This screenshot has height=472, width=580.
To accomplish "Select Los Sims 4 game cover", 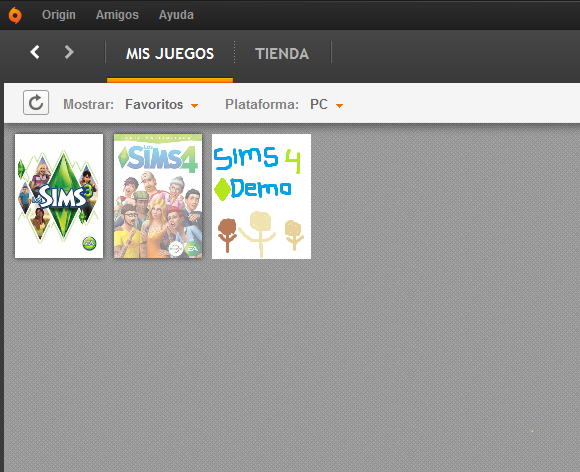I will pyautogui.click(x=158, y=196).
